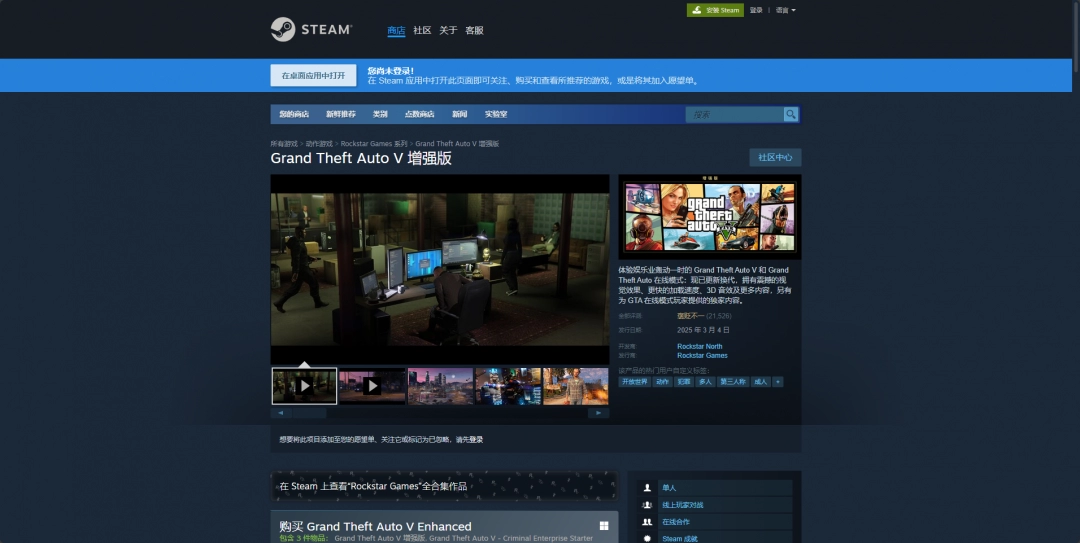Image resolution: width=1080 pixels, height=543 pixels.
Task: Open the 语言 language dropdown
Action: tap(786, 10)
